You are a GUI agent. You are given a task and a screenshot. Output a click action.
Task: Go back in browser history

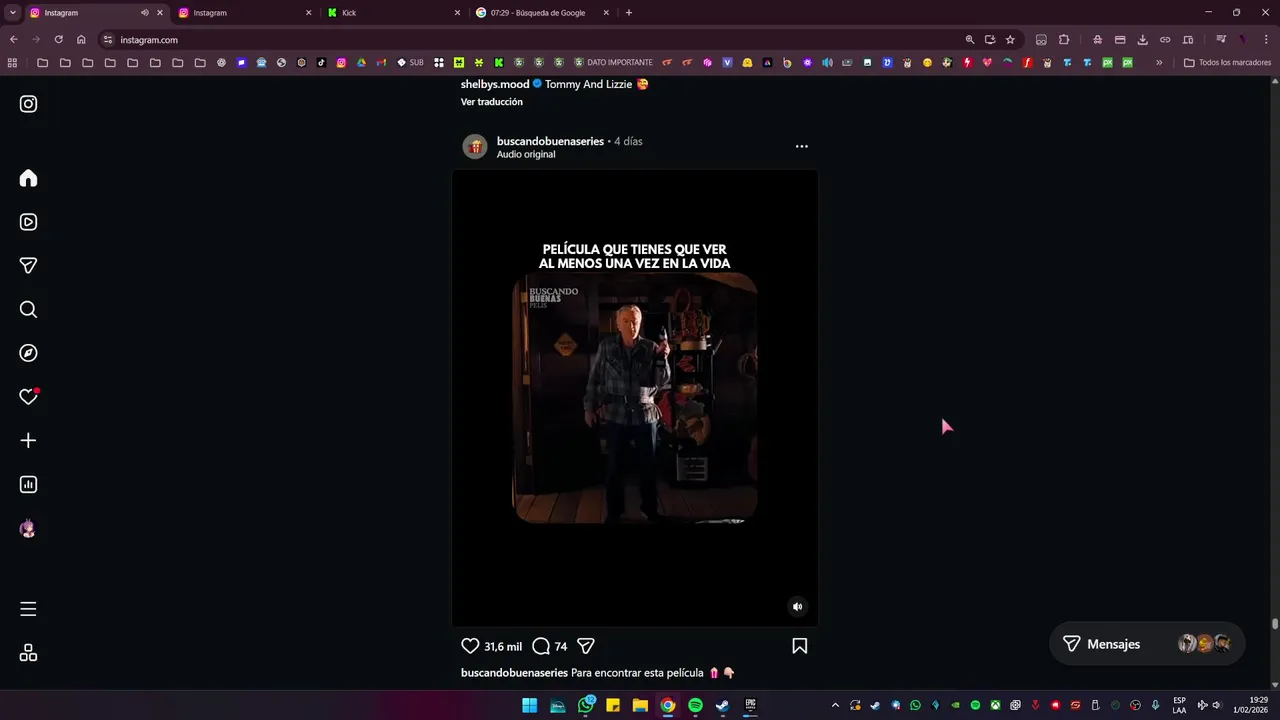[13, 40]
